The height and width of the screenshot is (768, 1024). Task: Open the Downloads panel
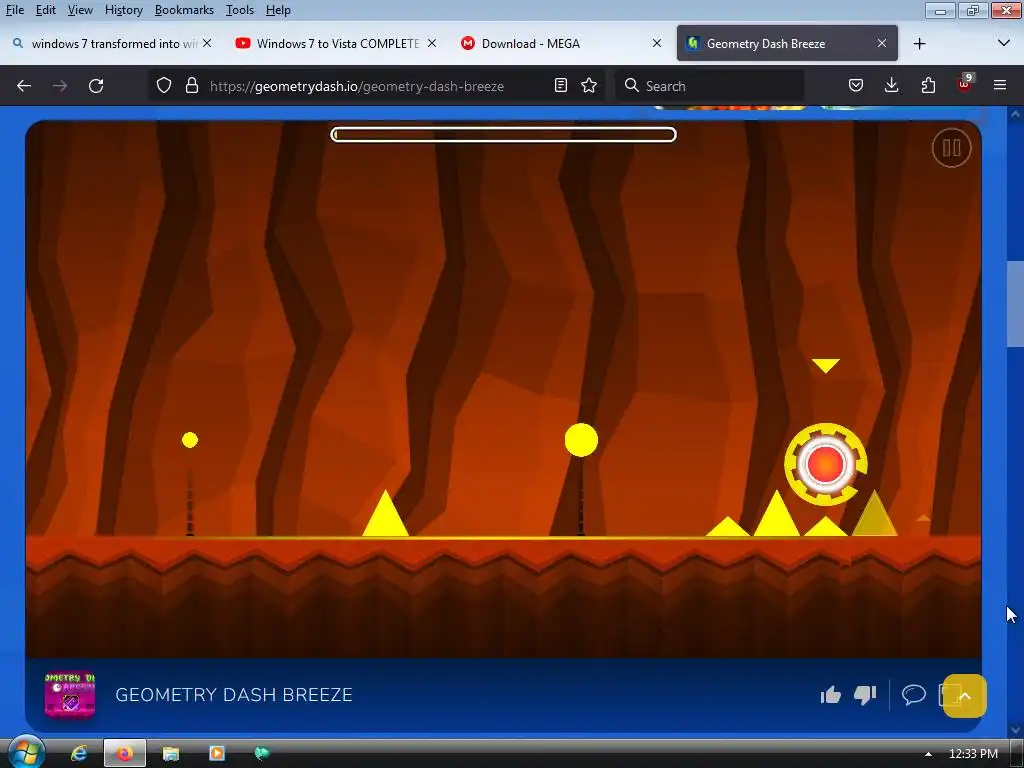[891, 86]
